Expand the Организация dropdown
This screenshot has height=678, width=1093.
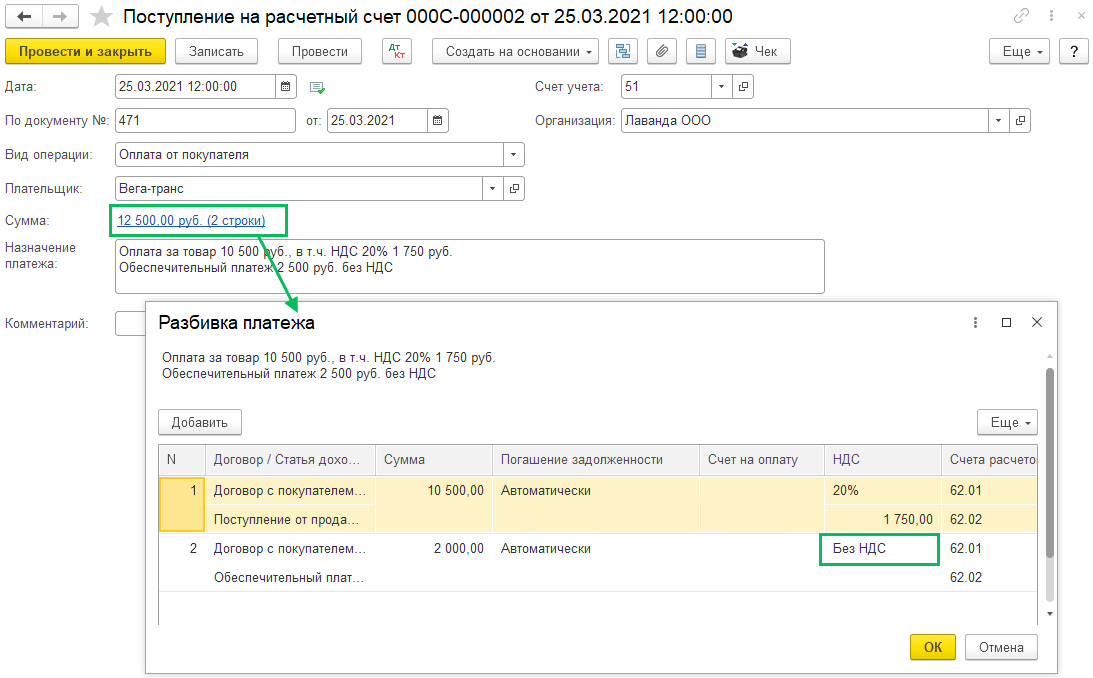[x=998, y=121]
